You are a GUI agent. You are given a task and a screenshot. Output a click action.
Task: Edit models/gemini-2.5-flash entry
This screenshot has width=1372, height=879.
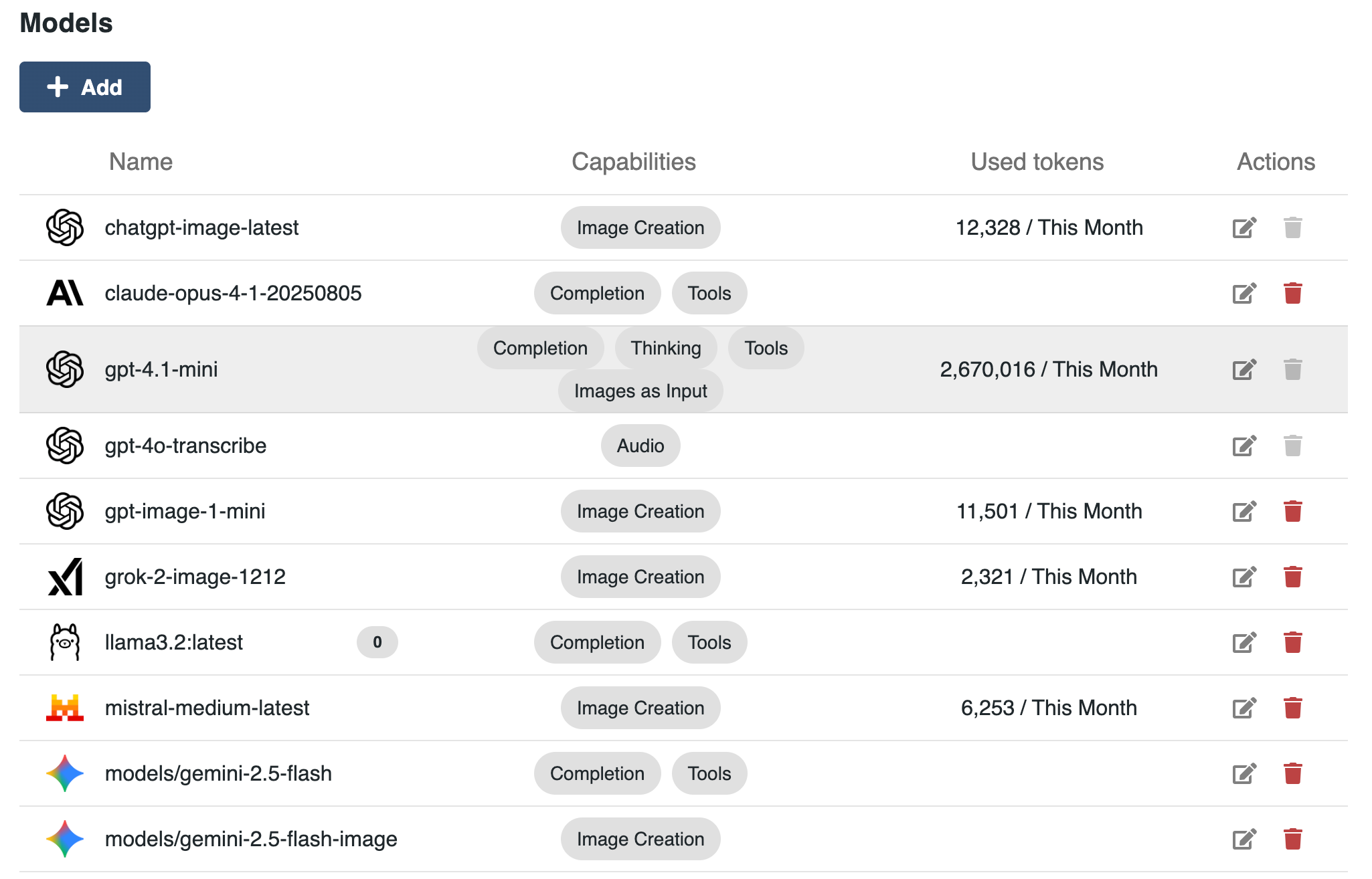click(1244, 774)
